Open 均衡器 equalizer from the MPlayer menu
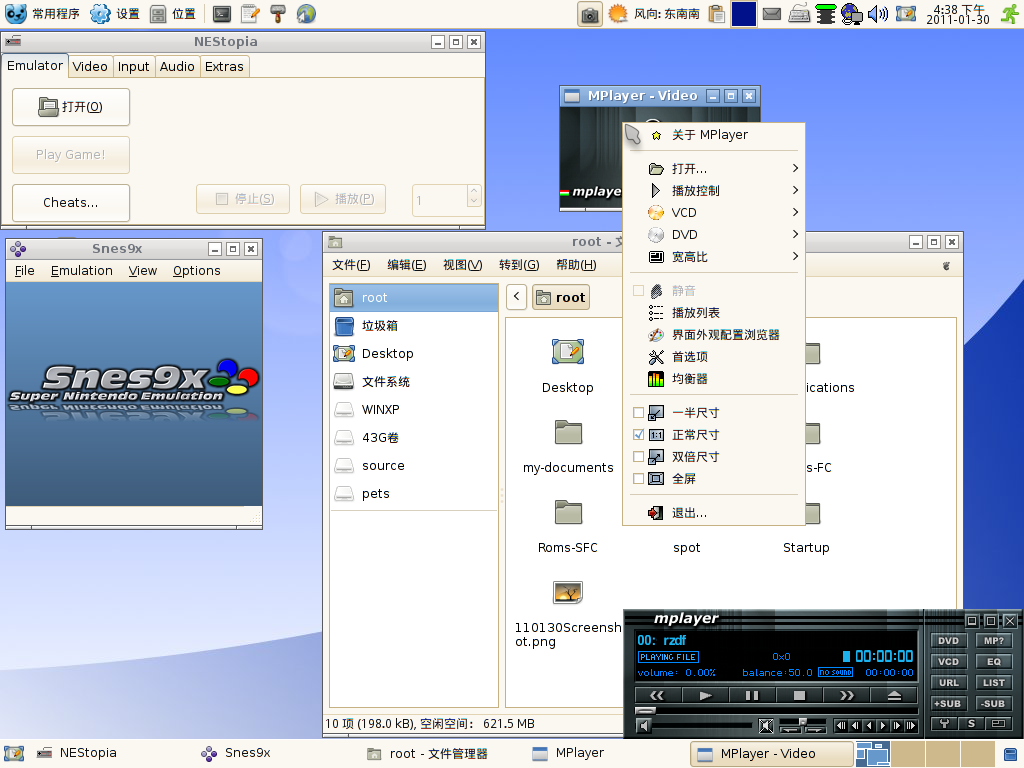This screenshot has width=1024, height=768. (x=714, y=379)
